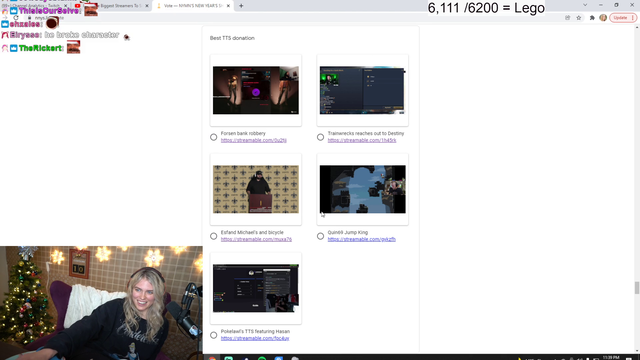
Task: Open Esfand Michael's and bicycle streamable link
Action: coord(256,240)
